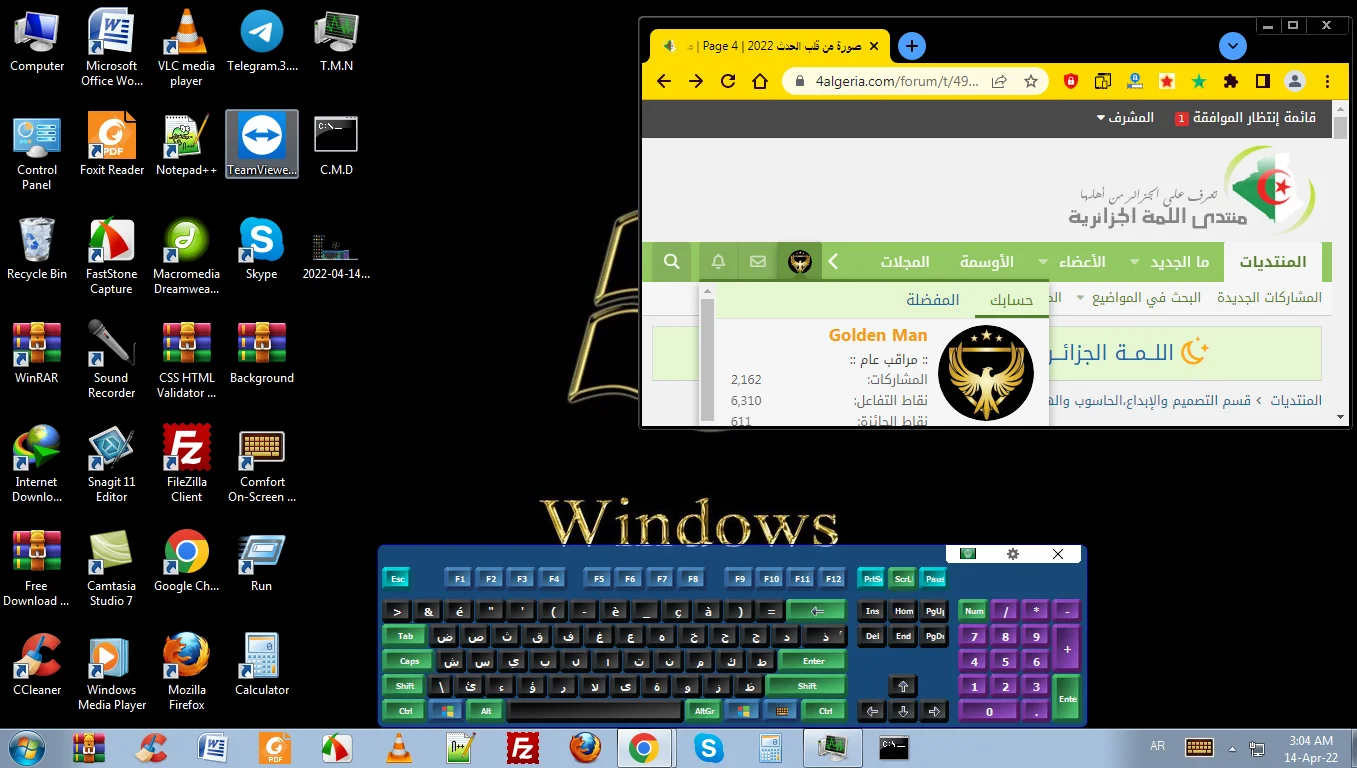The image size is (1357, 768).
Task: Toggle Num lock key on virtual keyboard
Action: [x=973, y=611]
